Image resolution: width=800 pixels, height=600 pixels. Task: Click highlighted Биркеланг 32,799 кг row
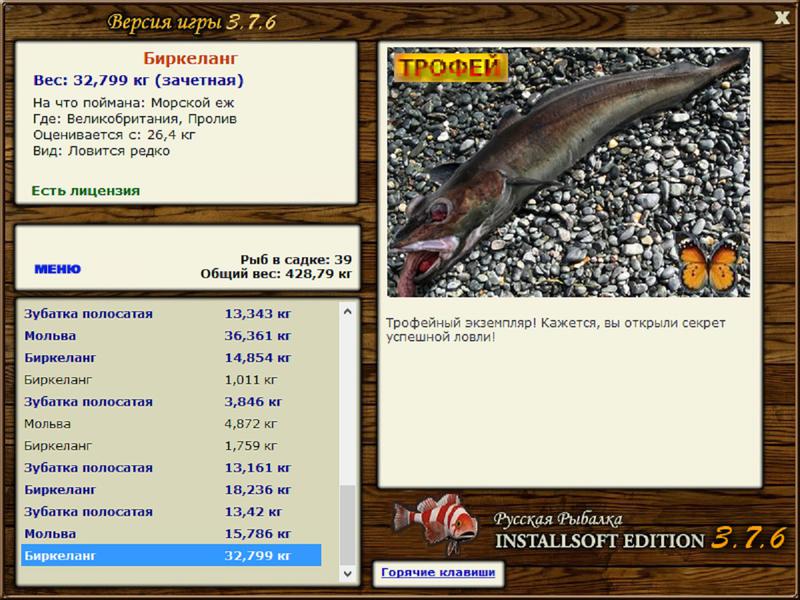[171, 555]
